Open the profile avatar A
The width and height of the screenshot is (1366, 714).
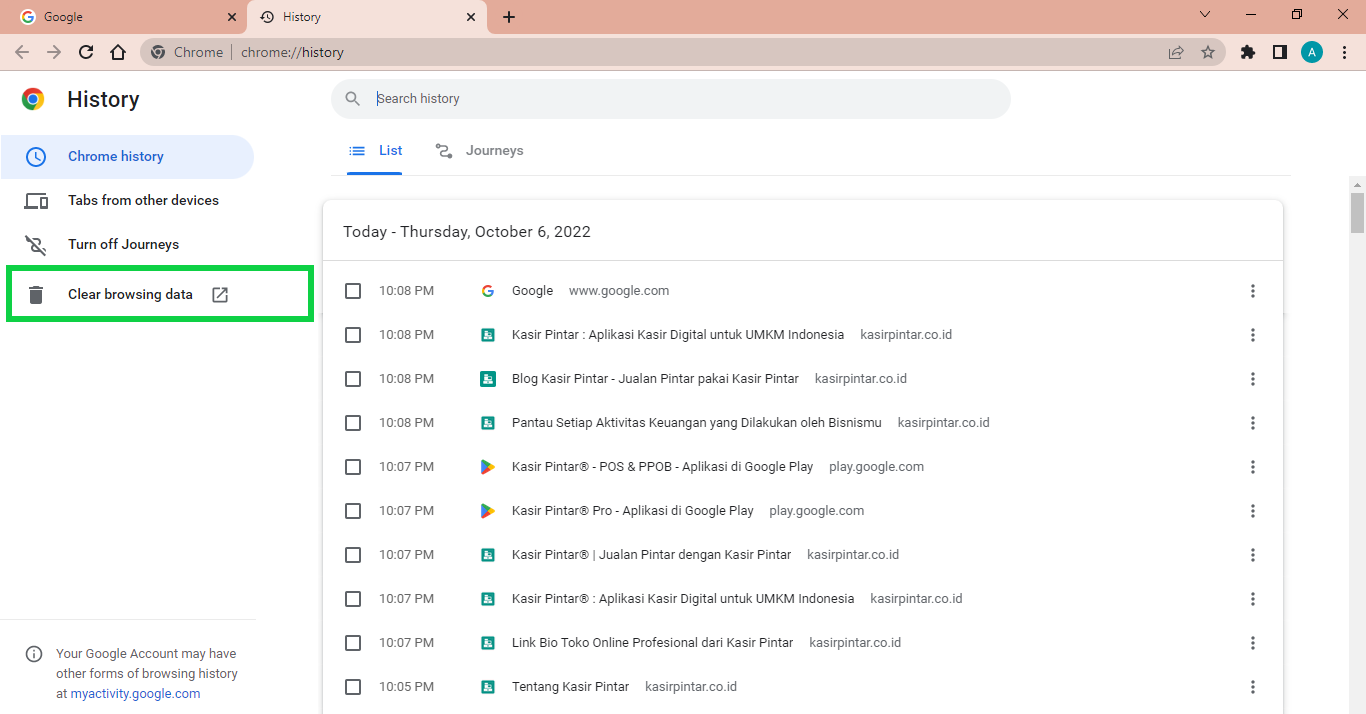point(1312,52)
